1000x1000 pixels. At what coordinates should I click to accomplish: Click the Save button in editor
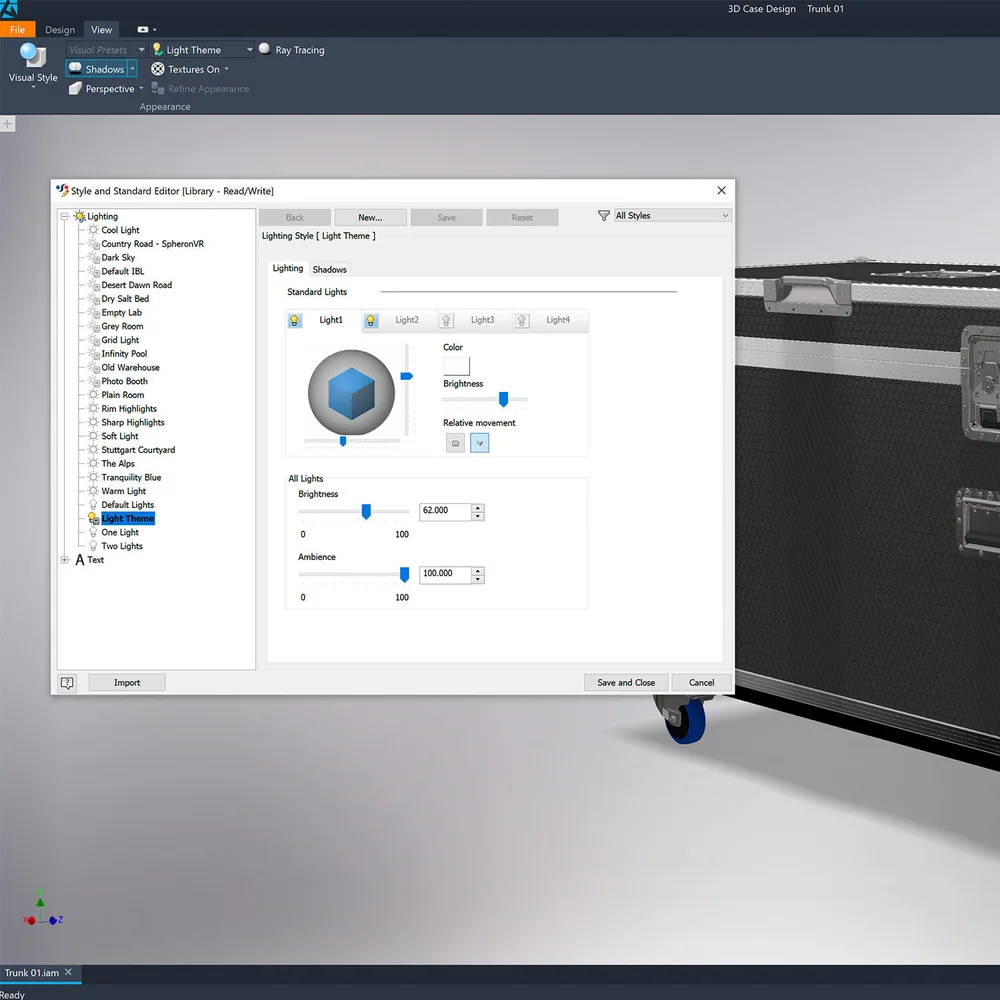pyautogui.click(x=446, y=217)
